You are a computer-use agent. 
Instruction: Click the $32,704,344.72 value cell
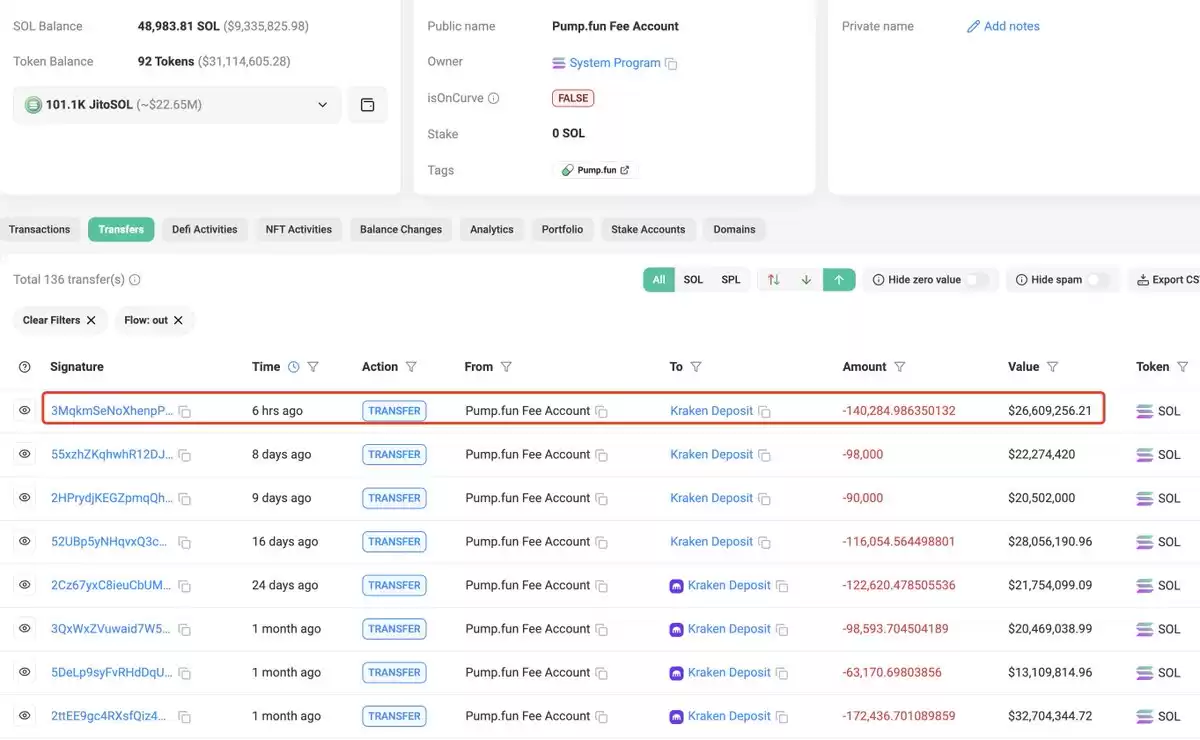pyautogui.click(x=1050, y=716)
